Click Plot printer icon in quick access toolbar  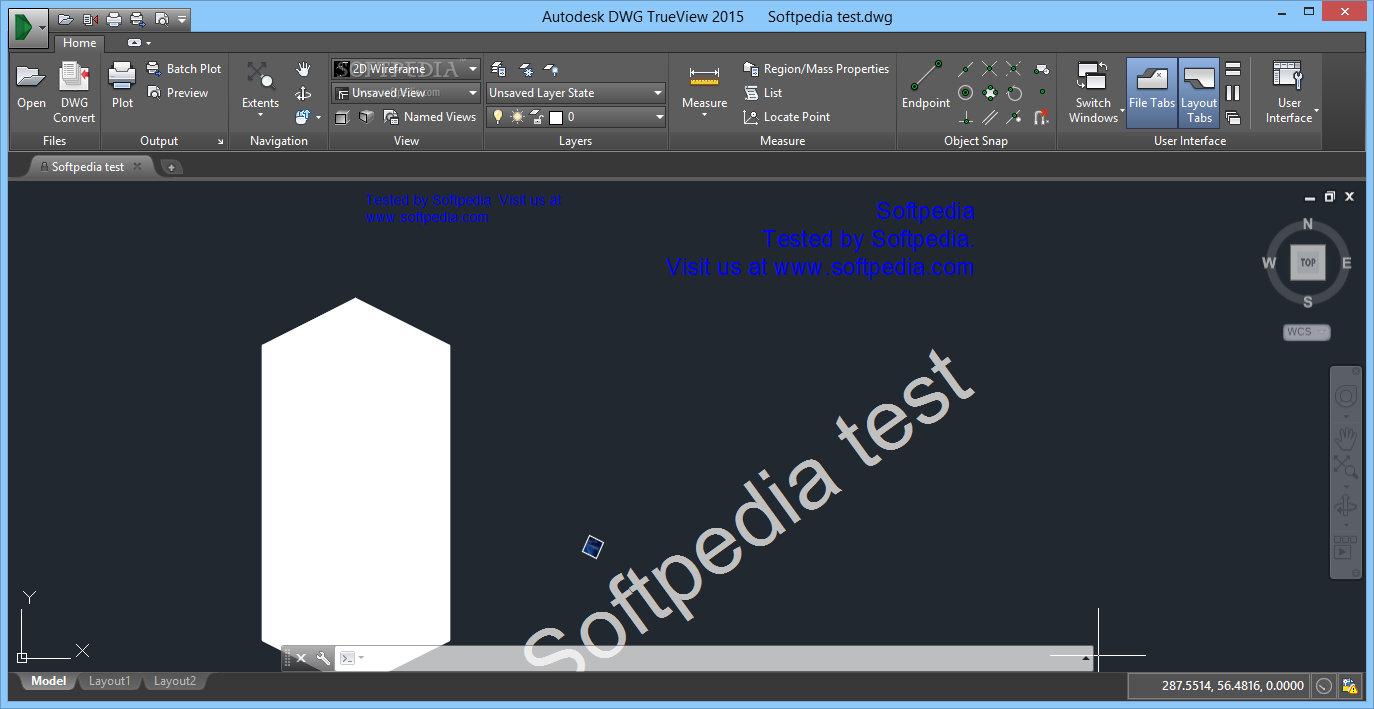[x=114, y=18]
